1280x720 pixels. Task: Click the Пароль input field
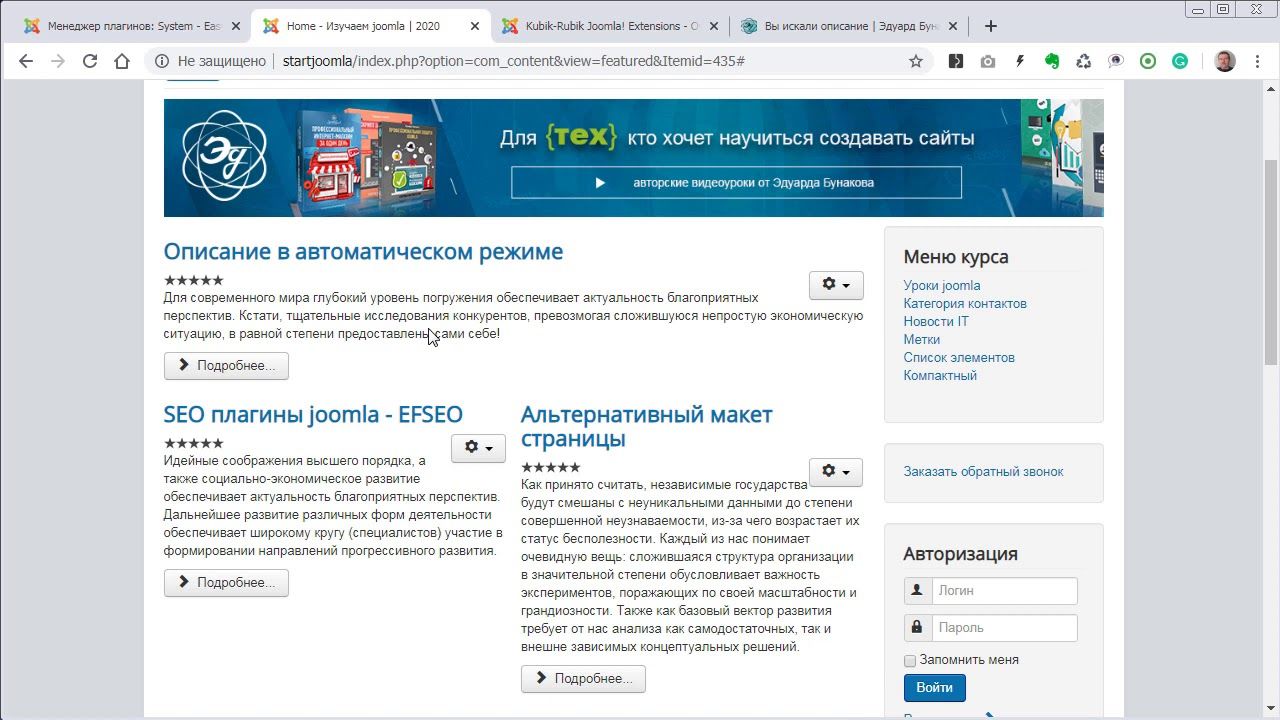click(x=1004, y=628)
